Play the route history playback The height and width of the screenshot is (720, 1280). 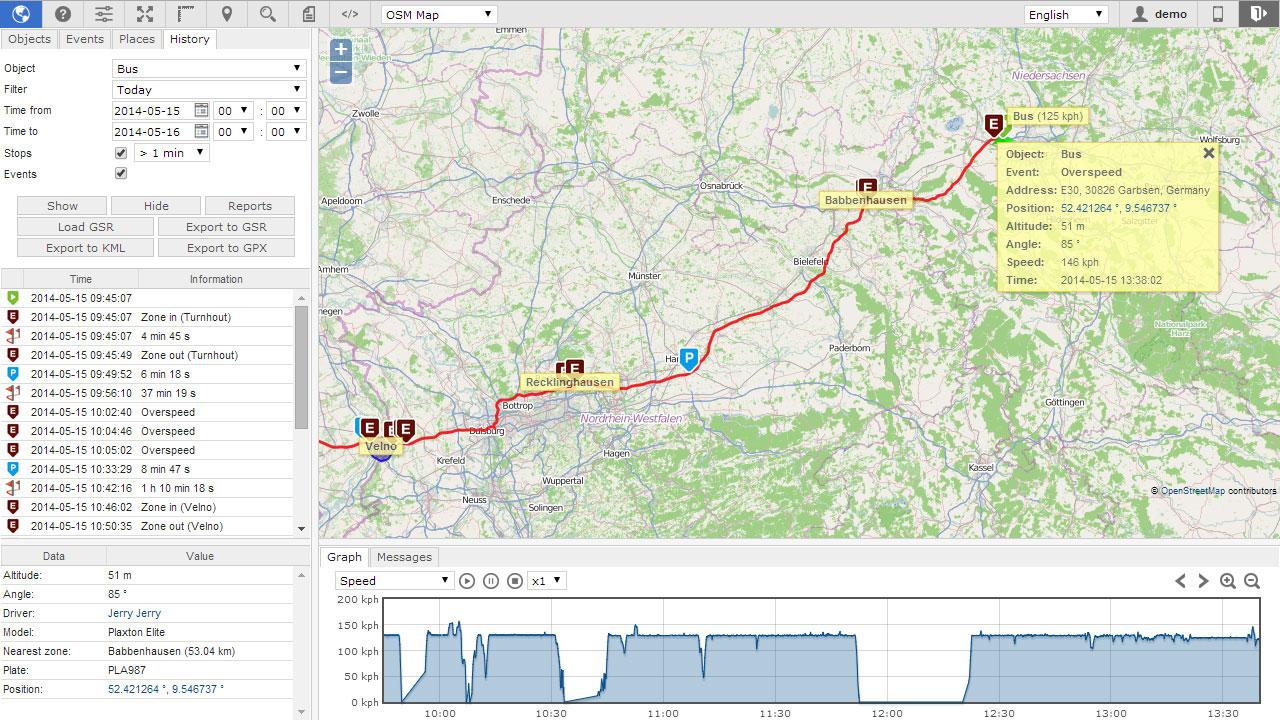pyautogui.click(x=467, y=581)
